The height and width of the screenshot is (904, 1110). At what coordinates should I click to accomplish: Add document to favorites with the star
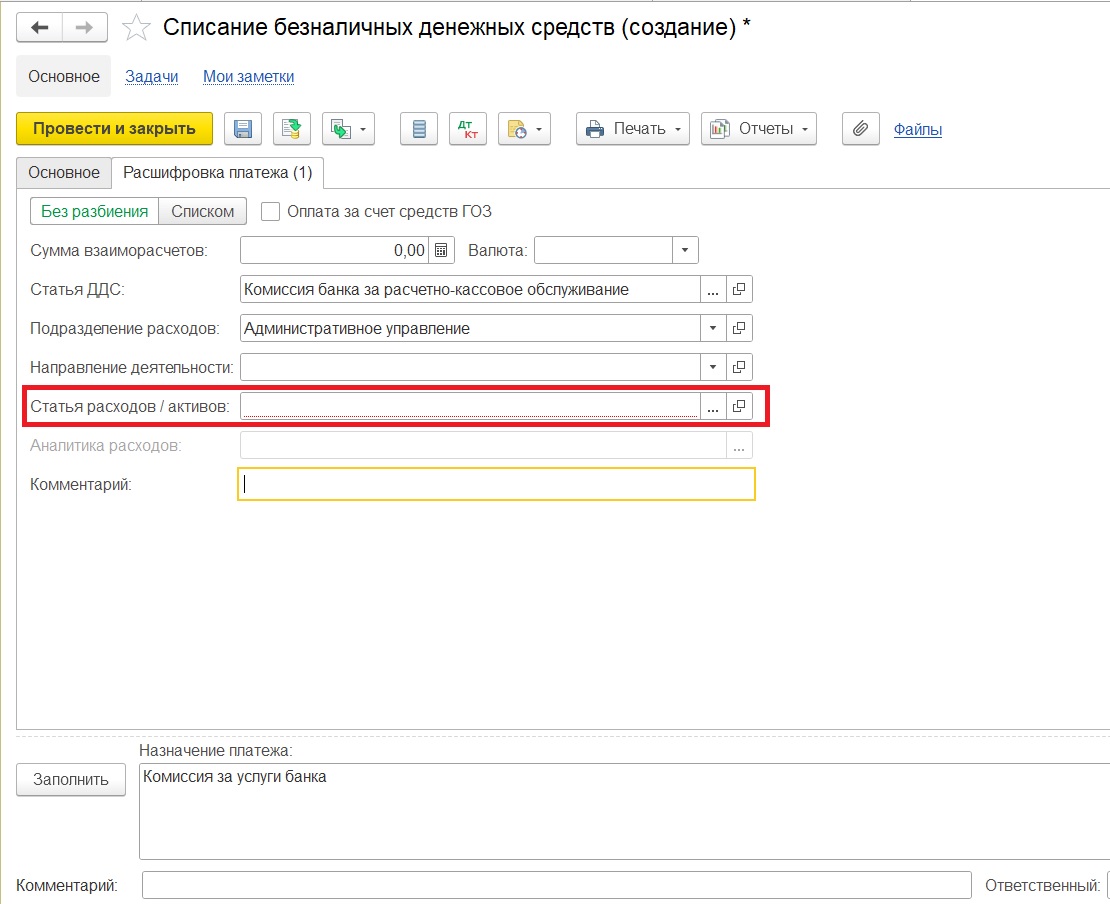click(136, 28)
